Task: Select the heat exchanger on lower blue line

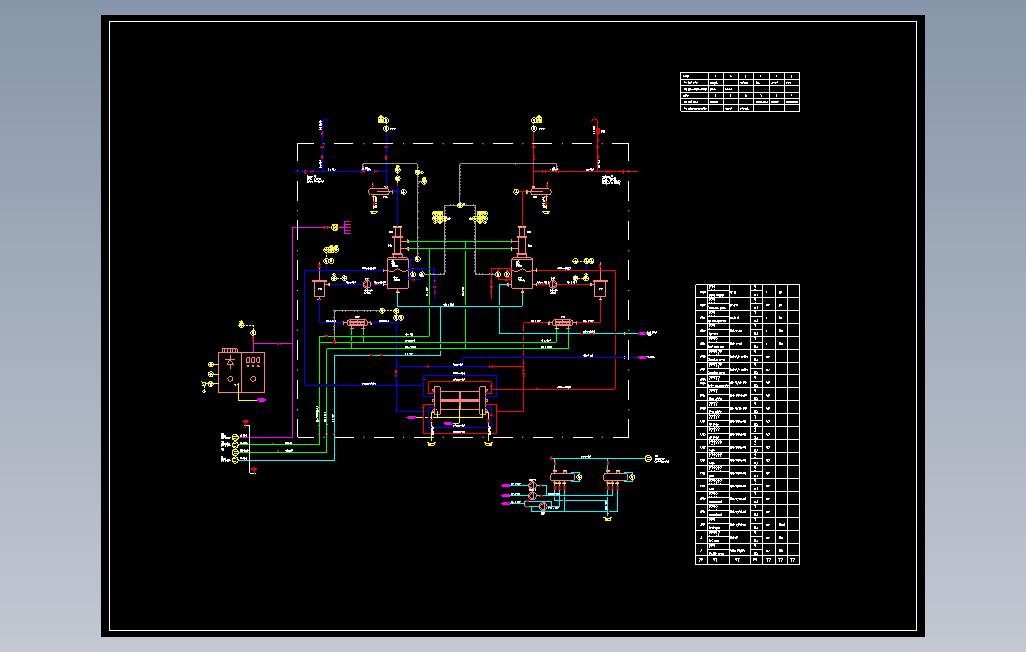Action: point(357,323)
